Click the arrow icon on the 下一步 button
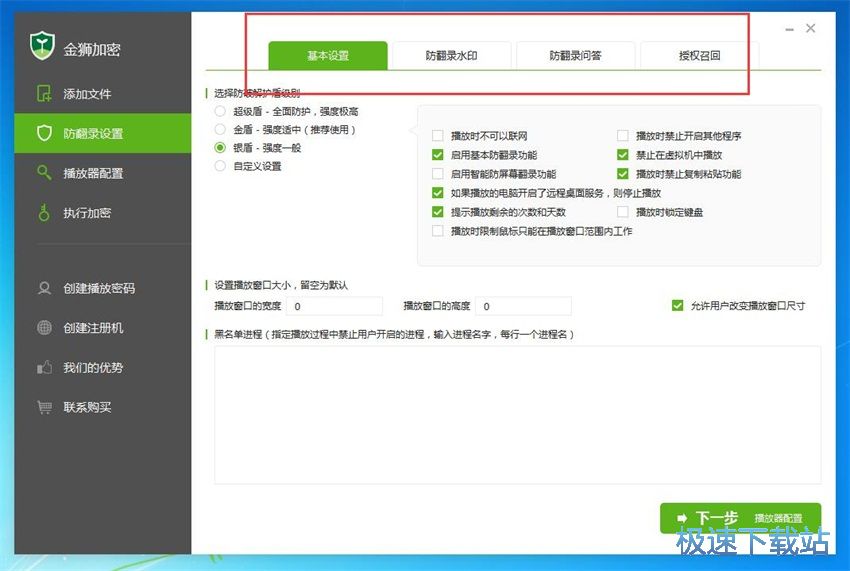850x571 pixels. click(682, 518)
